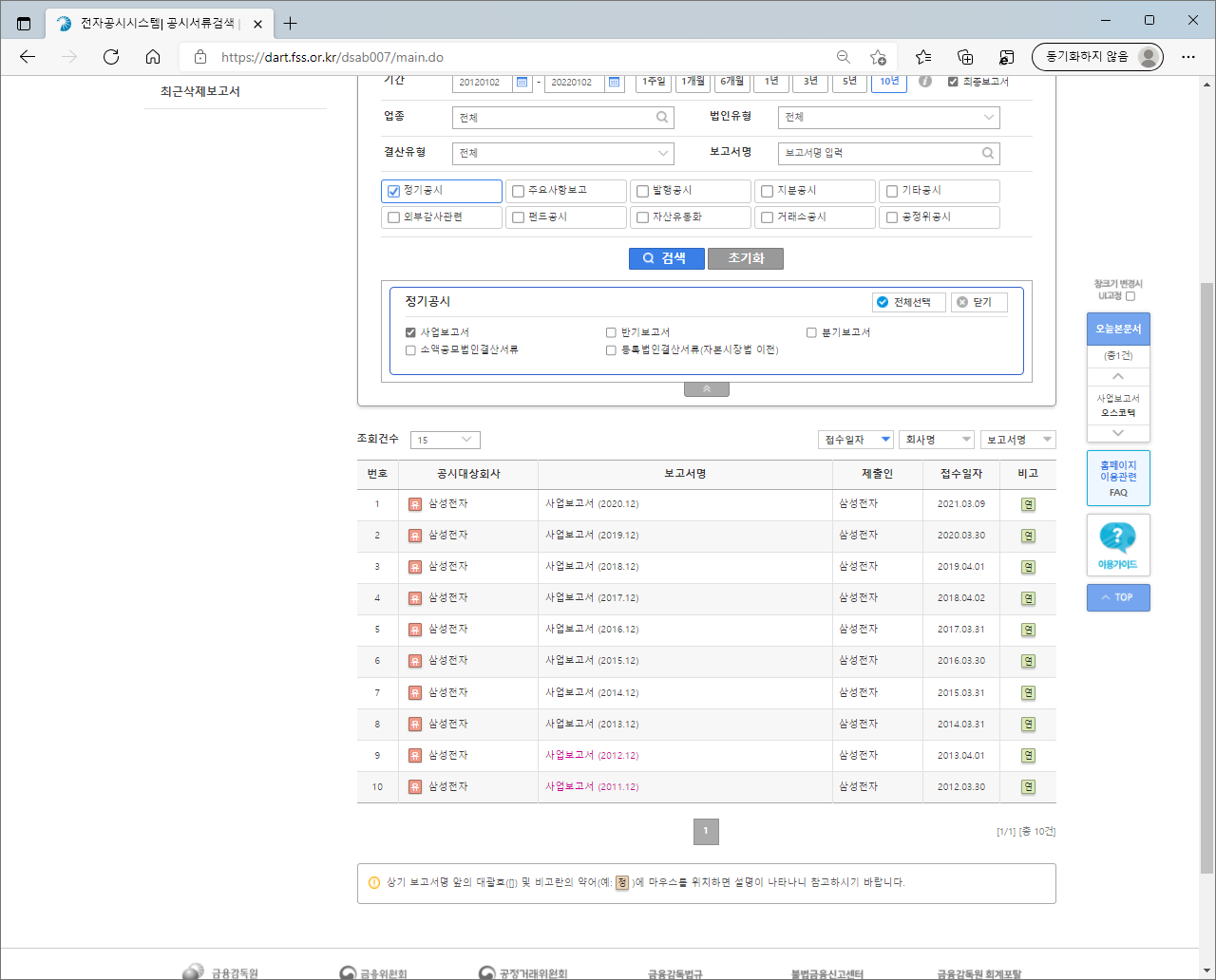Open new browser tab plus icon
The height and width of the screenshot is (980, 1216).
(290, 23)
